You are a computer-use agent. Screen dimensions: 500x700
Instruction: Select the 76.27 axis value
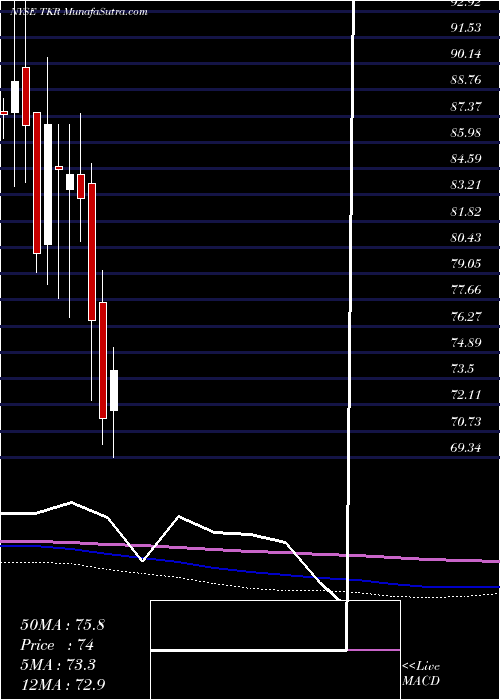point(466,317)
